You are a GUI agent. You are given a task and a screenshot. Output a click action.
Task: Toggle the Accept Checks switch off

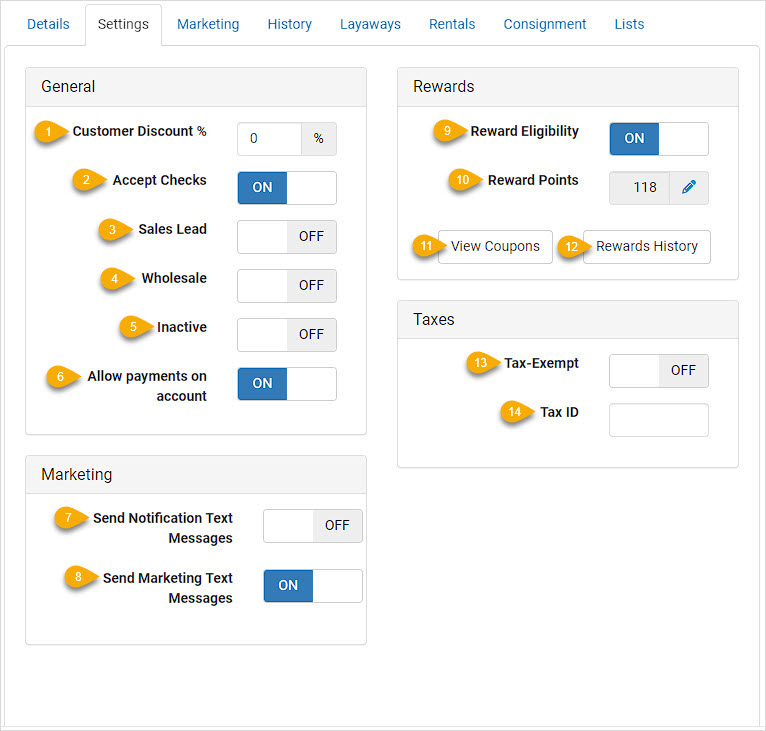pyautogui.click(x=287, y=188)
